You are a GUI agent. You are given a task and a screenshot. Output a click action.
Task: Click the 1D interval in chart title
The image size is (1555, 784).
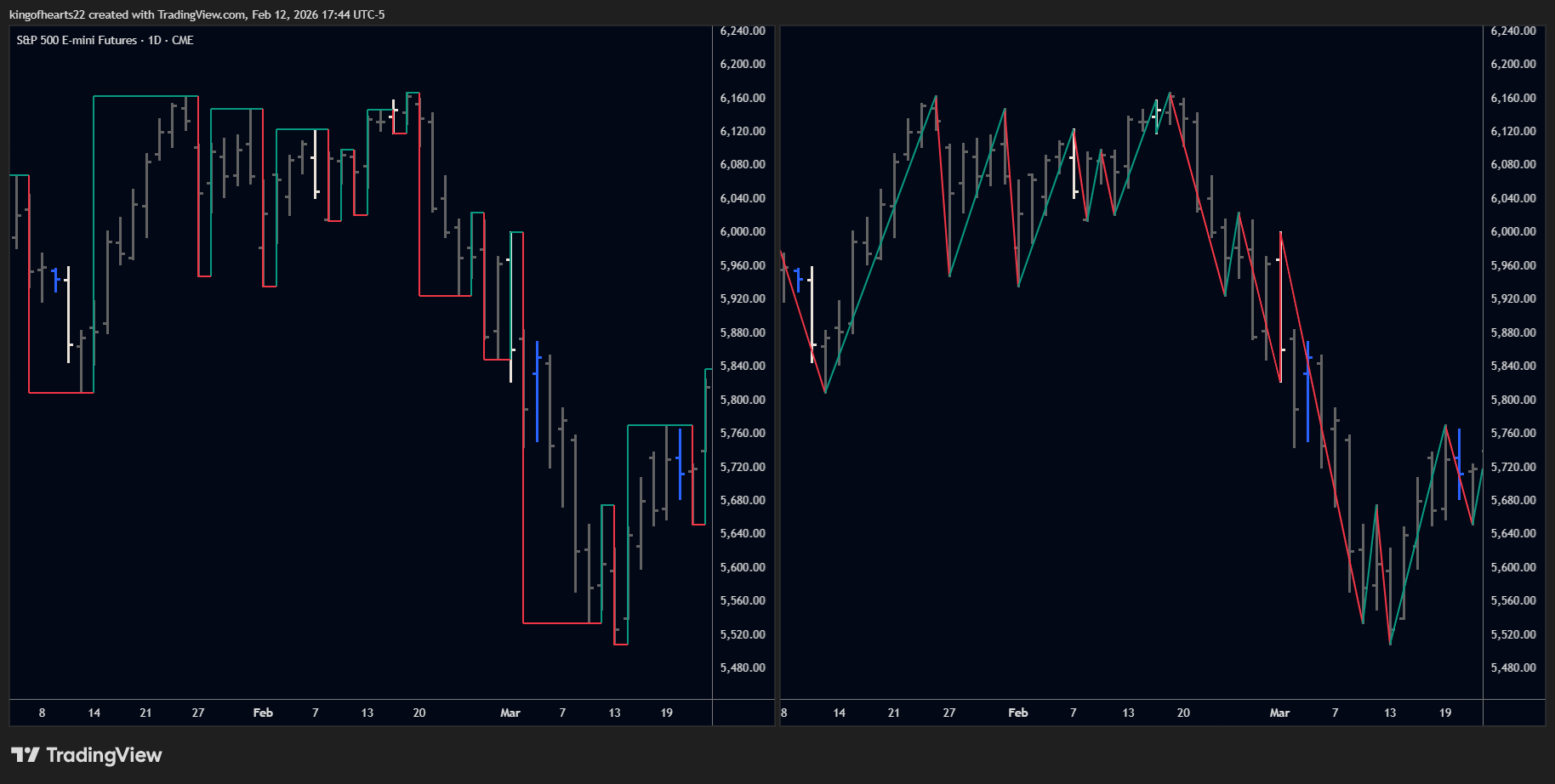coord(155,40)
